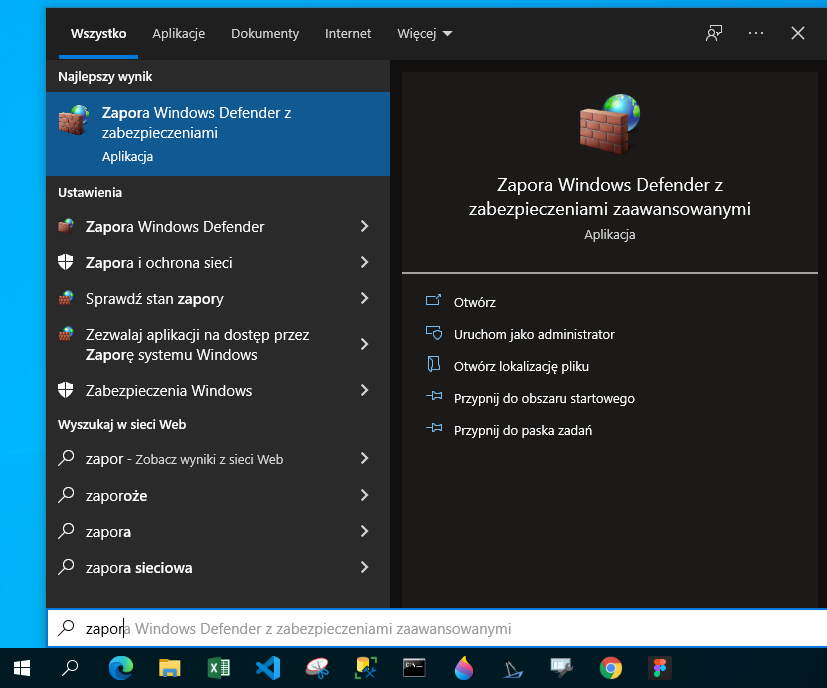This screenshot has width=827, height=688.
Task: Click the colorful droplet taskbar icon
Action: (464, 668)
